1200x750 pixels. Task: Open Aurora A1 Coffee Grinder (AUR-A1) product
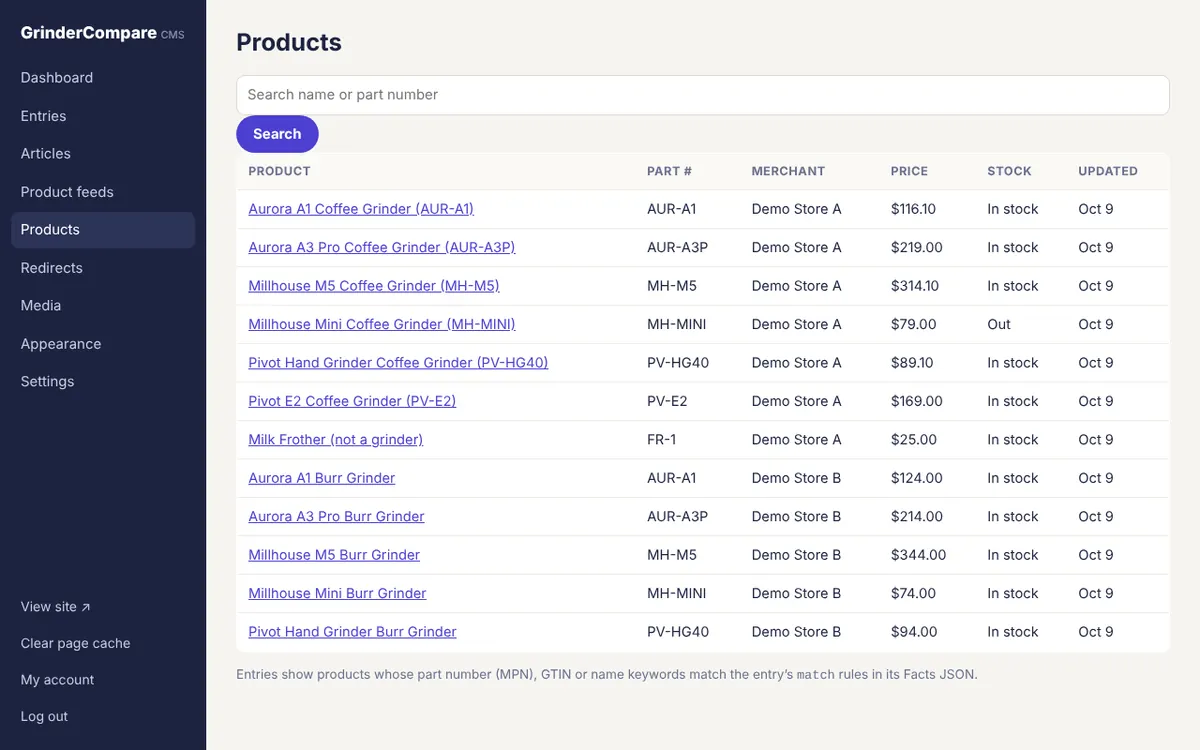(x=361, y=209)
